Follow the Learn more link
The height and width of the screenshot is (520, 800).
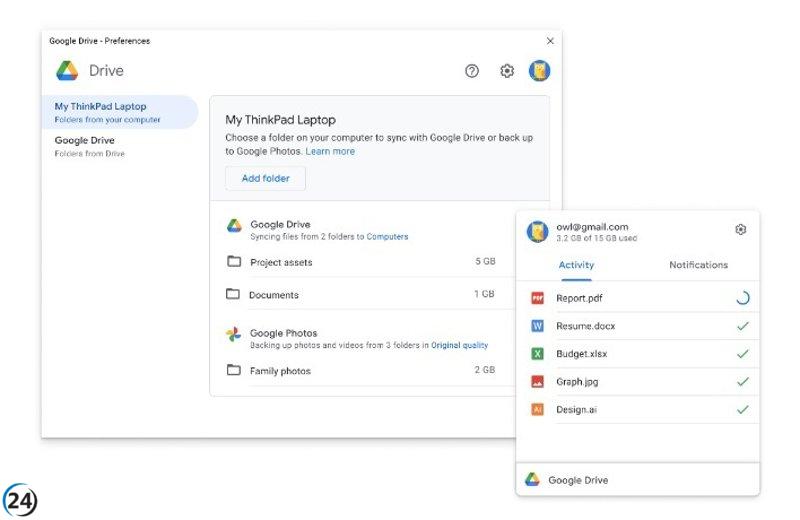(x=330, y=152)
